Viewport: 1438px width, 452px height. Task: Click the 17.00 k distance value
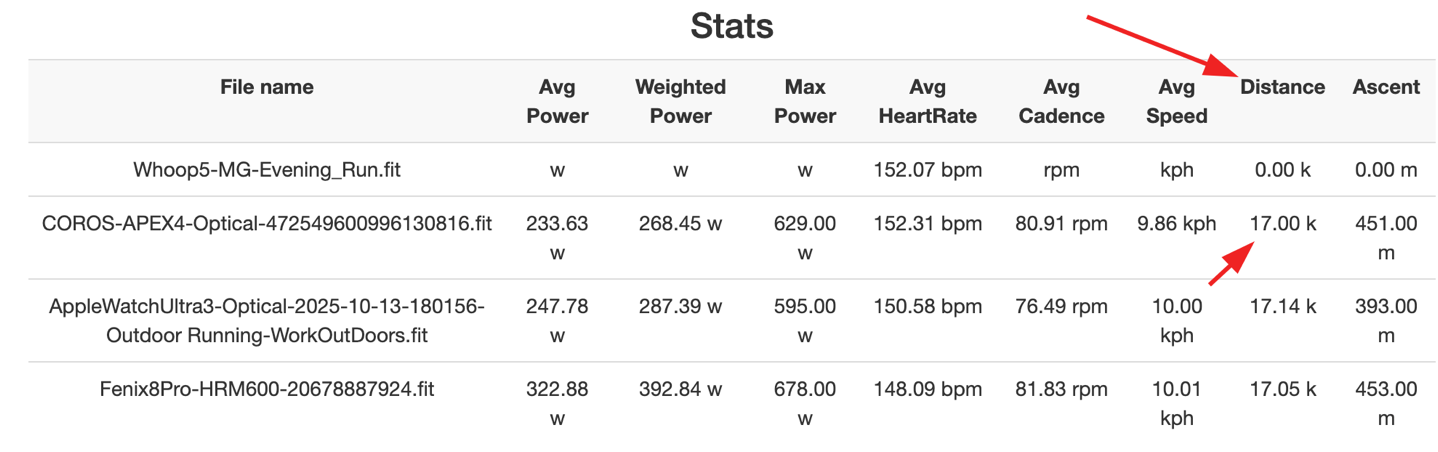[1282, 224]
